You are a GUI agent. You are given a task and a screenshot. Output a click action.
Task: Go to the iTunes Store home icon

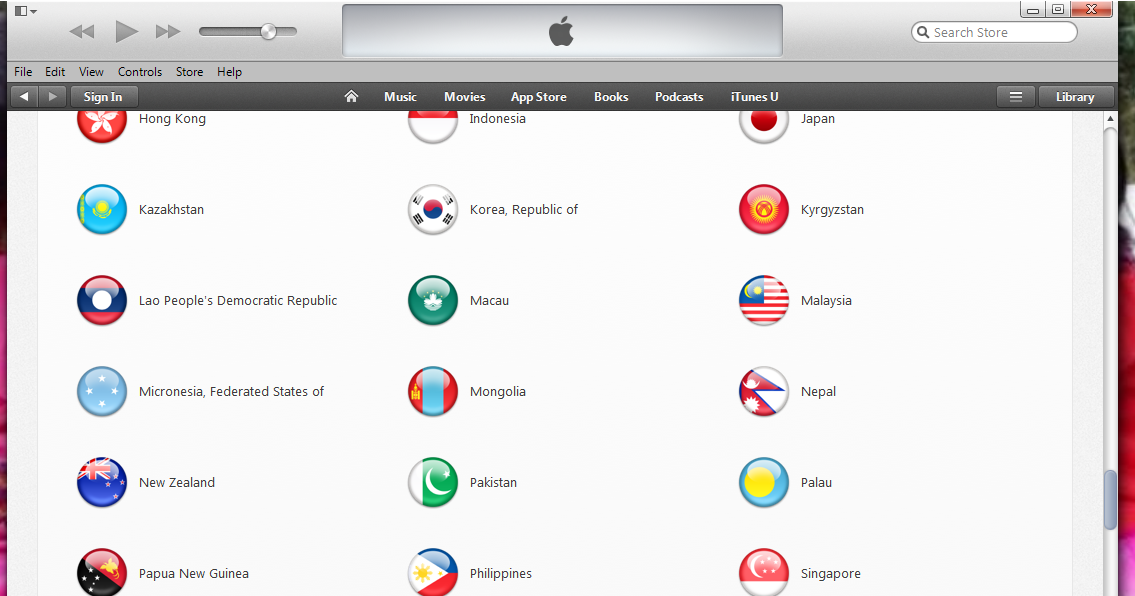(x=351, y=96)
